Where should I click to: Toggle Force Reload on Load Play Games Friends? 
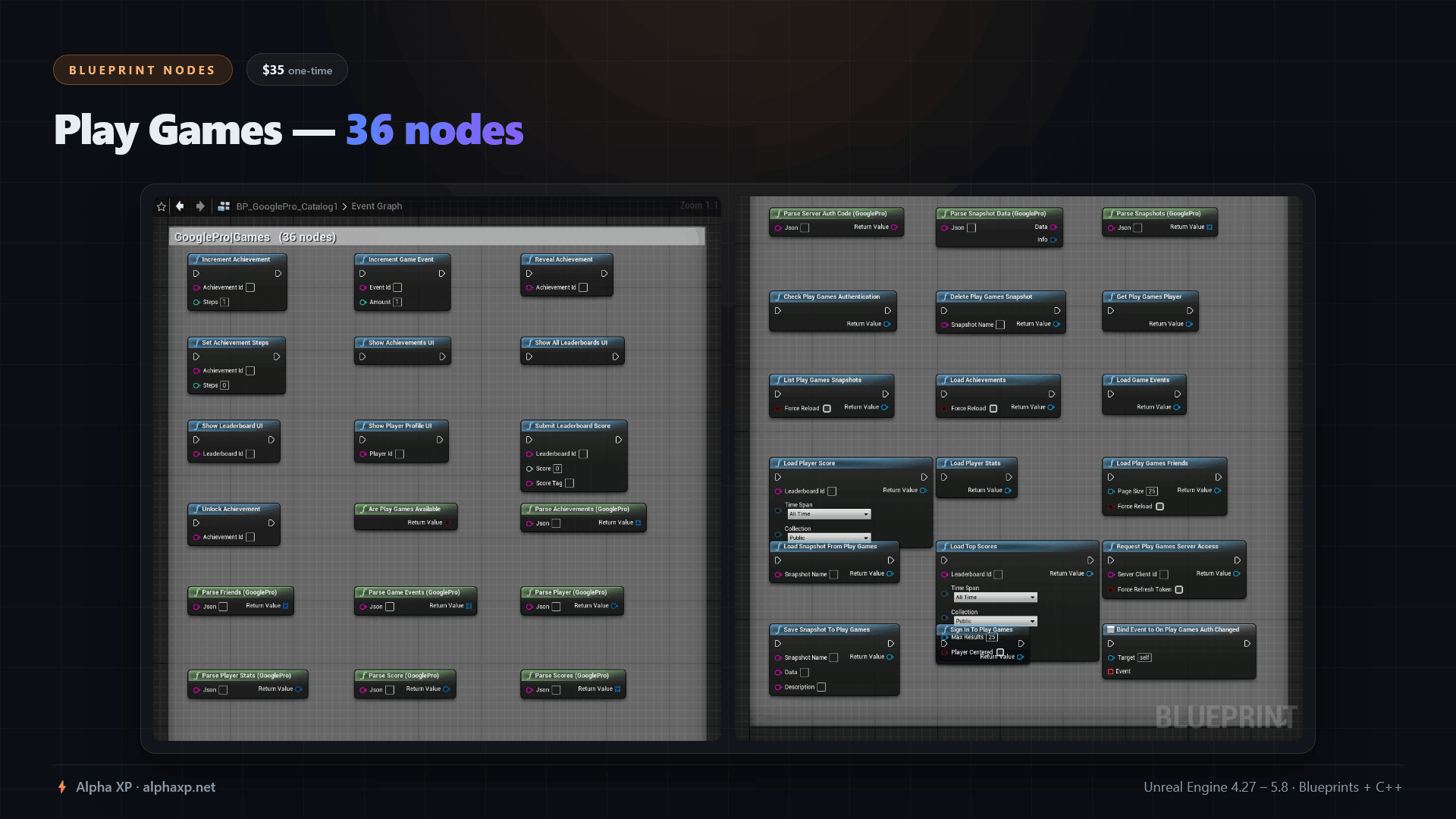tap(1159, 507)
